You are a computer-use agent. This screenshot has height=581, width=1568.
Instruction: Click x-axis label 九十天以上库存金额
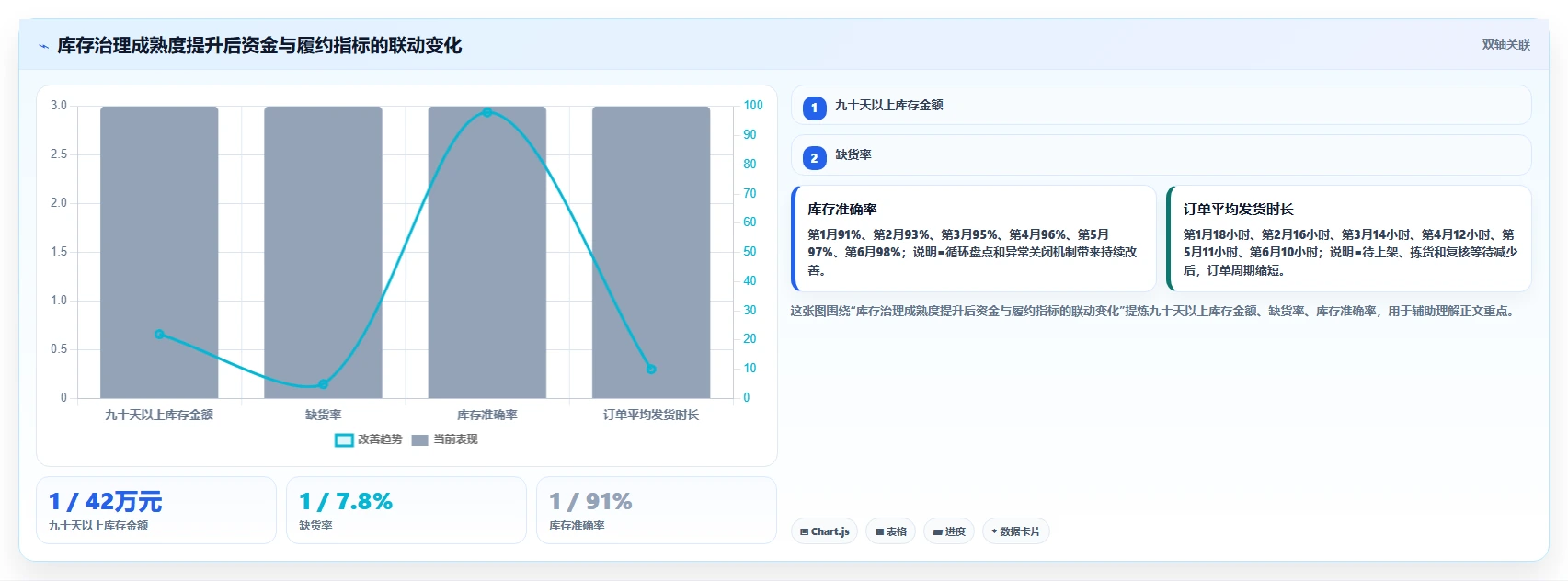pyautogui.click(x=159, y=416)
